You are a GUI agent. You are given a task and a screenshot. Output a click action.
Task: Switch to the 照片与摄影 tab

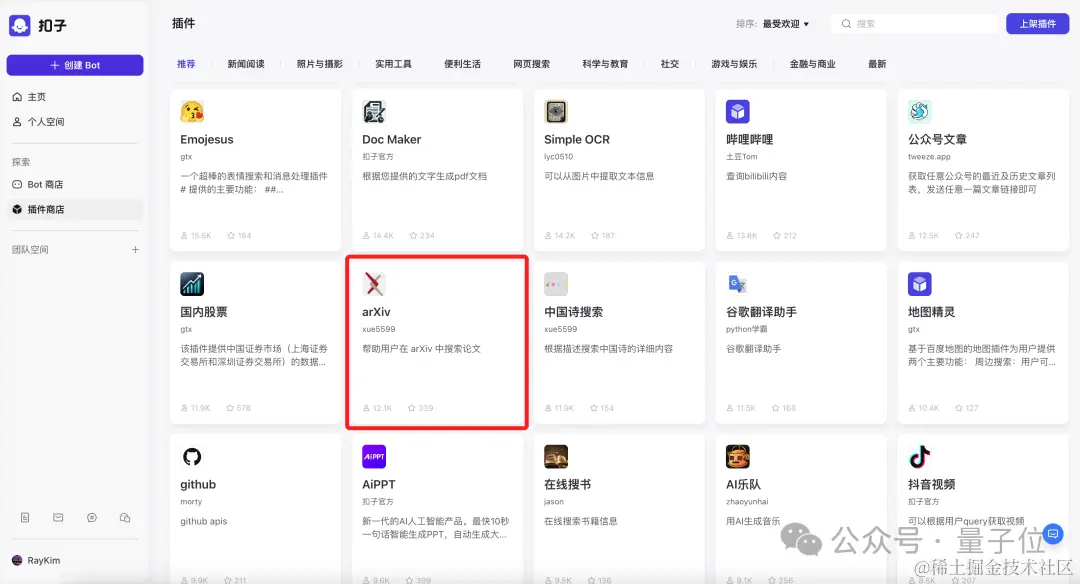click(x=320, y=64)
